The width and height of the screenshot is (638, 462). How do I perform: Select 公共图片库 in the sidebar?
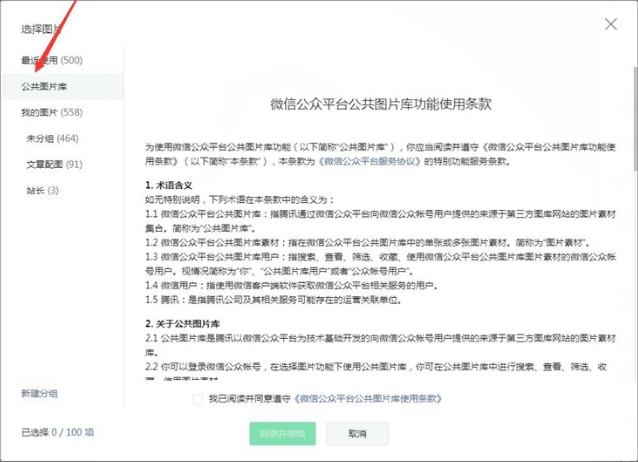click(x=45, y=87)
